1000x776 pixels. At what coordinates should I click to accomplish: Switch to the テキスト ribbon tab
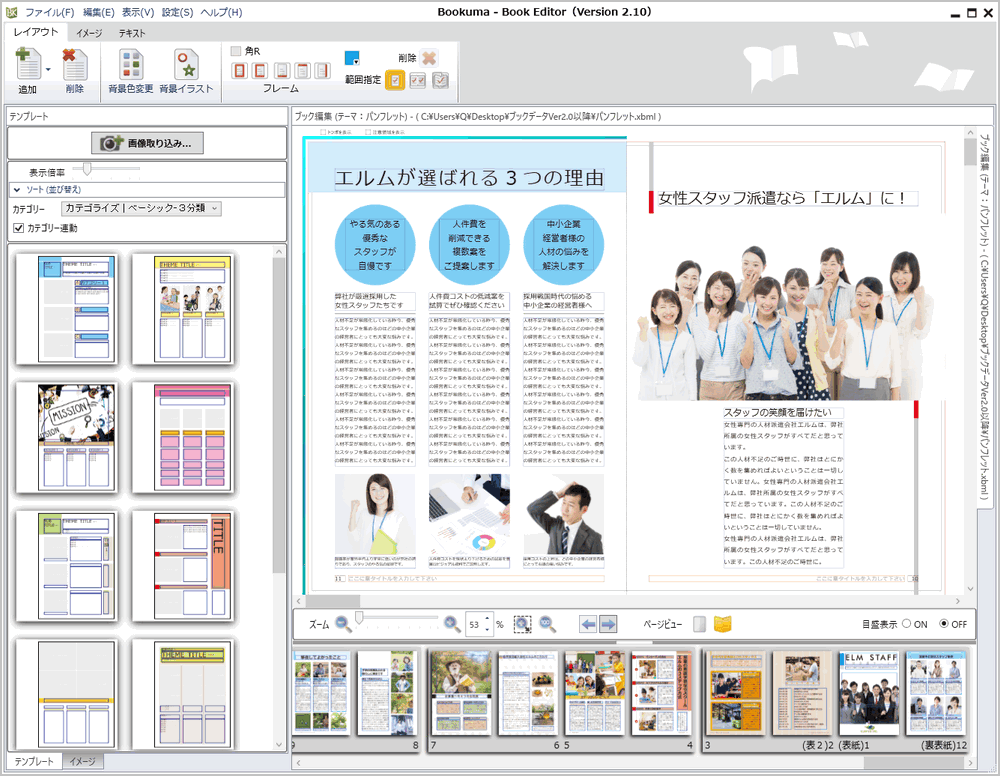(131, 33)
